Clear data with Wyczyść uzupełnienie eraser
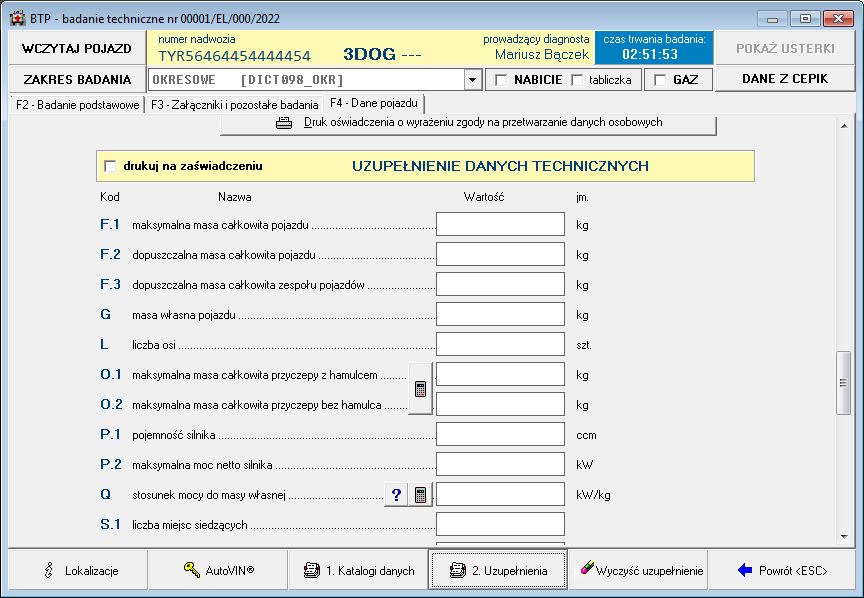864x598 pixels. [x=641, y=570]
